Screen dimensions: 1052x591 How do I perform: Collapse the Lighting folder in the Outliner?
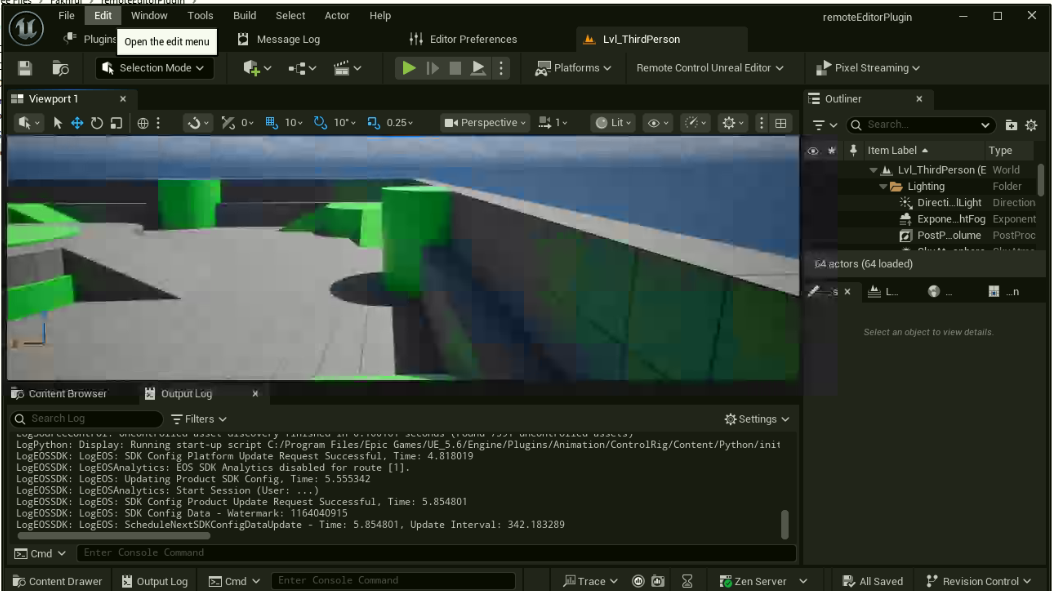[x=883, y=187]
